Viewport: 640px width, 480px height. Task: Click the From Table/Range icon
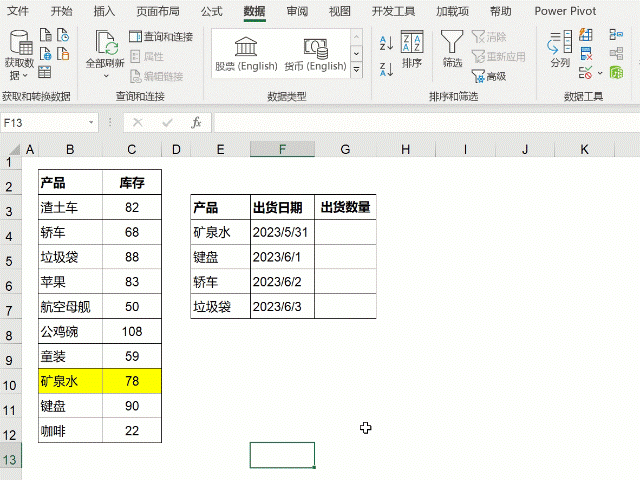[x=44, y=73]
